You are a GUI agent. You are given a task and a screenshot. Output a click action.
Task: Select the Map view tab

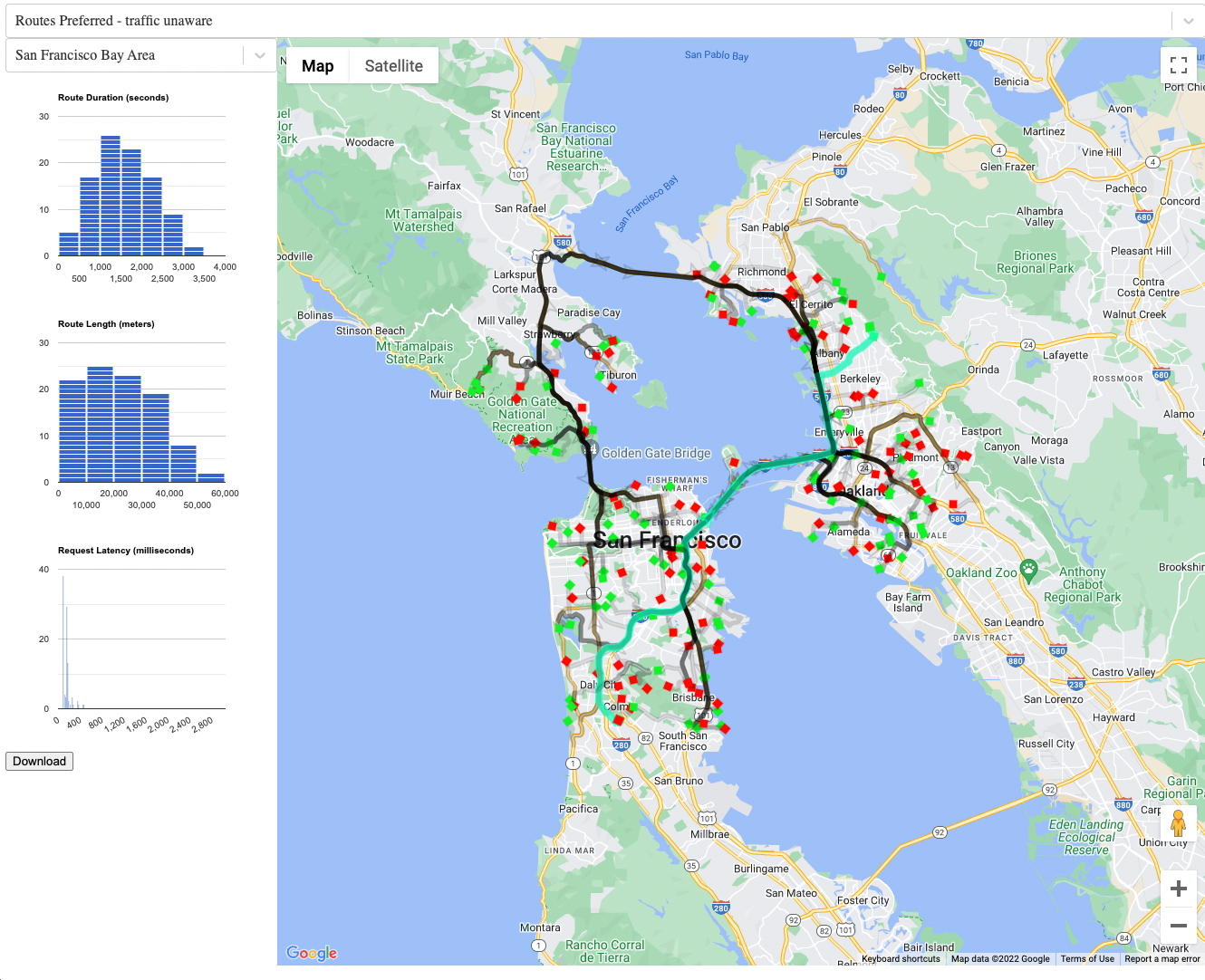click(317, 66)
